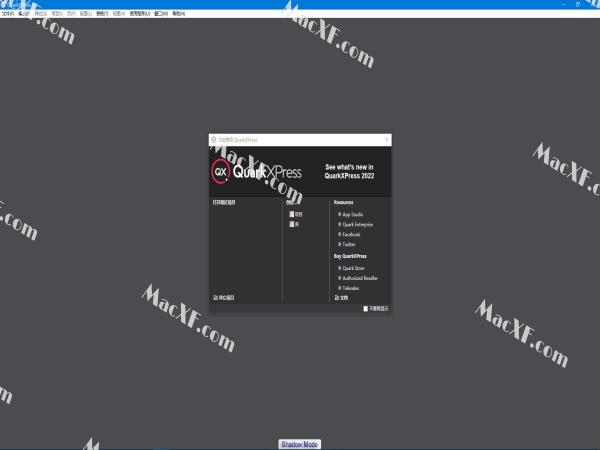The width and height of the screenshot is (600, 450).
Task: Open the Quark Enterprise link
Action: 357,225
